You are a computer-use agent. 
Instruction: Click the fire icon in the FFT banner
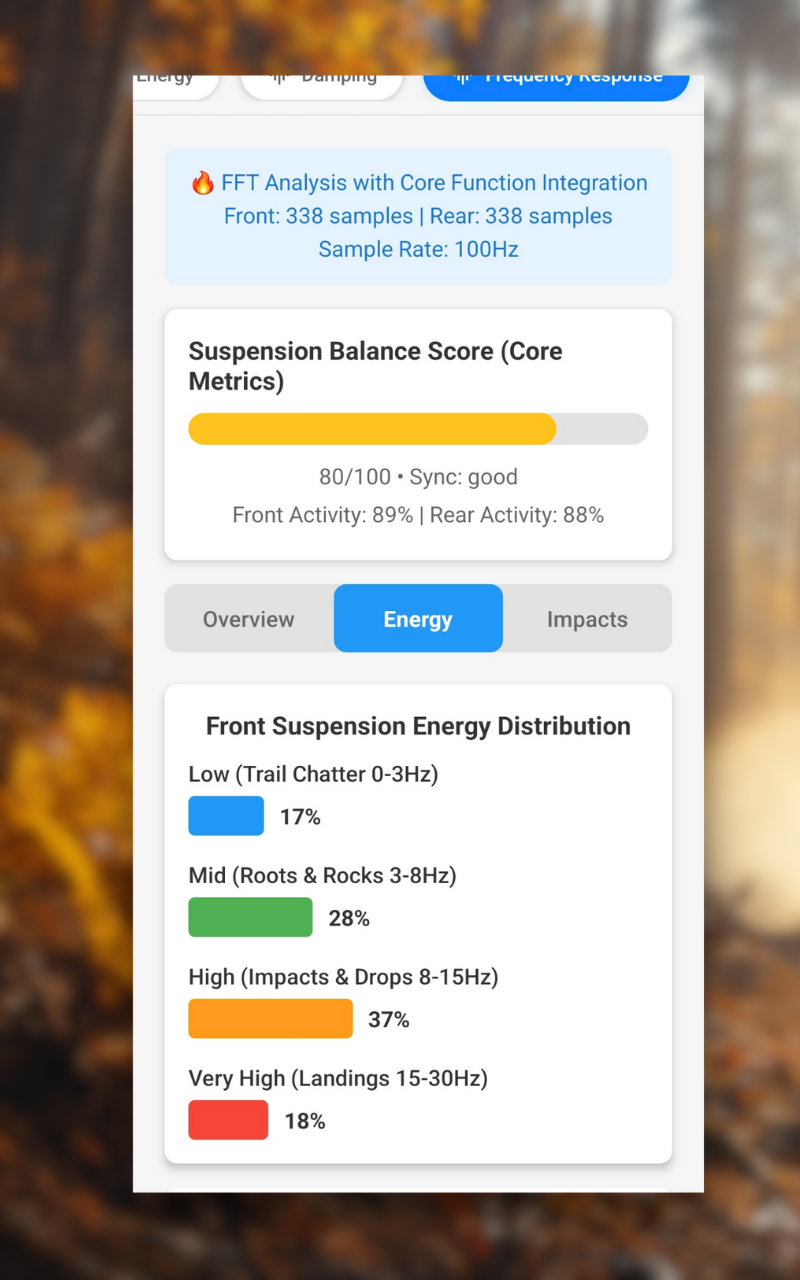(203, 183)
